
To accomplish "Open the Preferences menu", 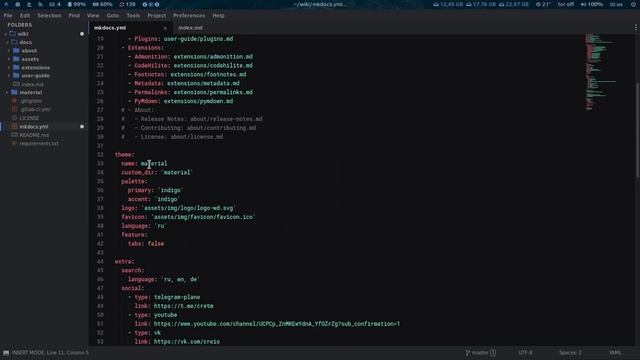I will [x=189, y=16].
